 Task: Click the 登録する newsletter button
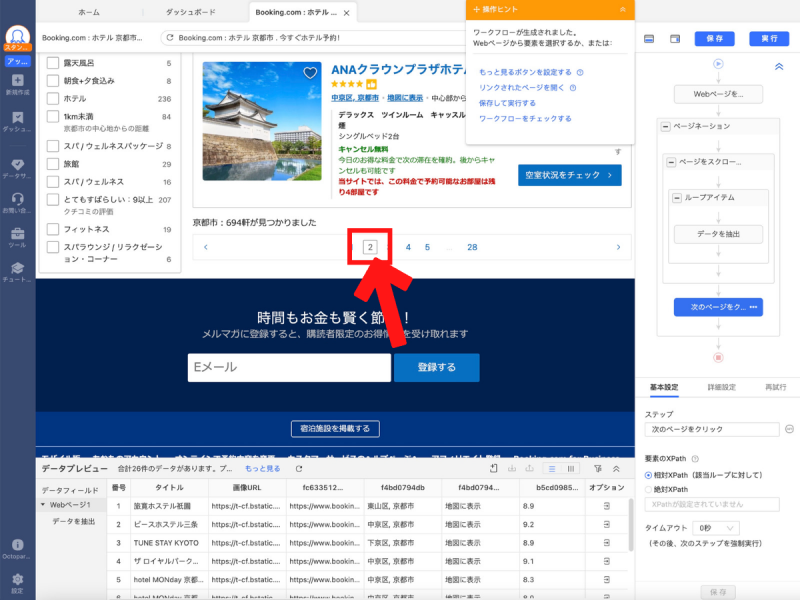coord(437,367)
